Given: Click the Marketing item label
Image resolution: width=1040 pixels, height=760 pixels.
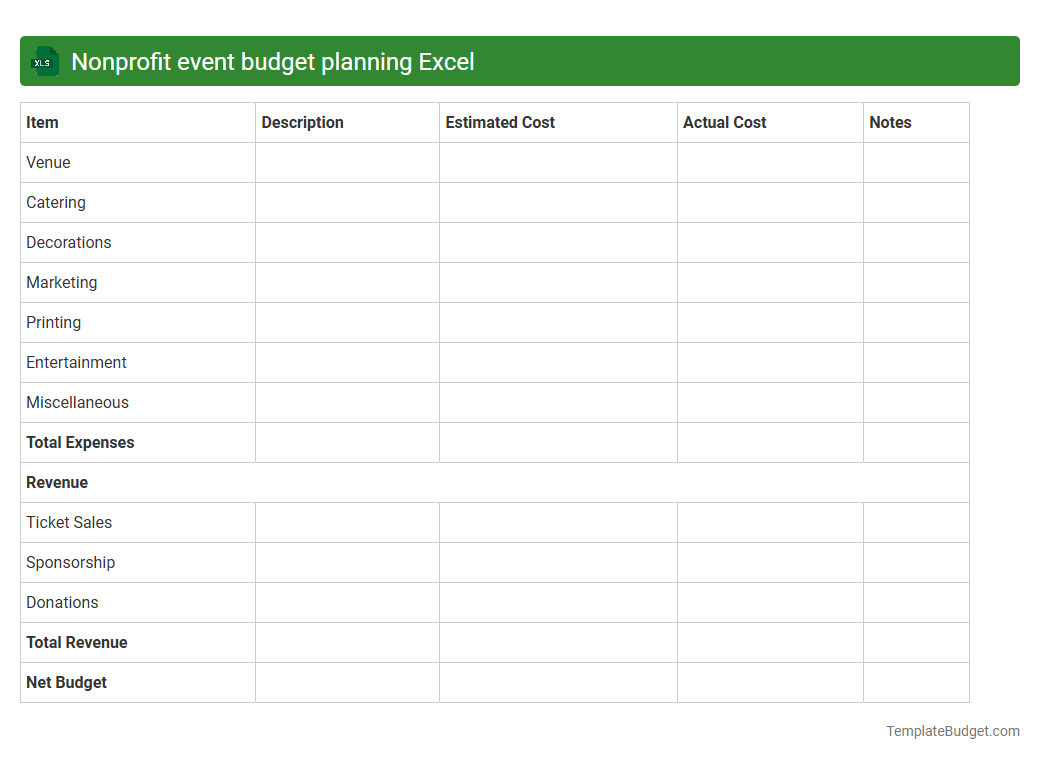Looking at the screenshot, I should 62,282.
